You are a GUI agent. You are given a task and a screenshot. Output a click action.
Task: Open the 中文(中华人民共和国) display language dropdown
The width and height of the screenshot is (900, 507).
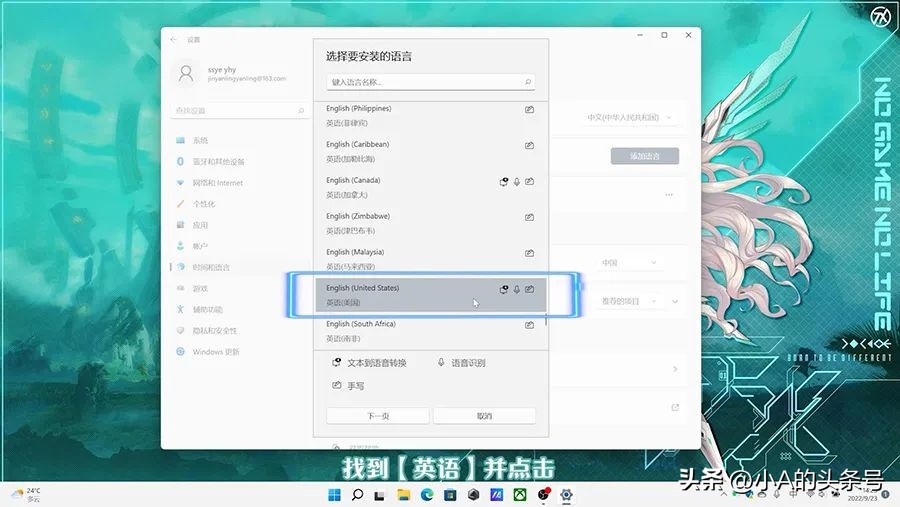[x=629, y=117]
